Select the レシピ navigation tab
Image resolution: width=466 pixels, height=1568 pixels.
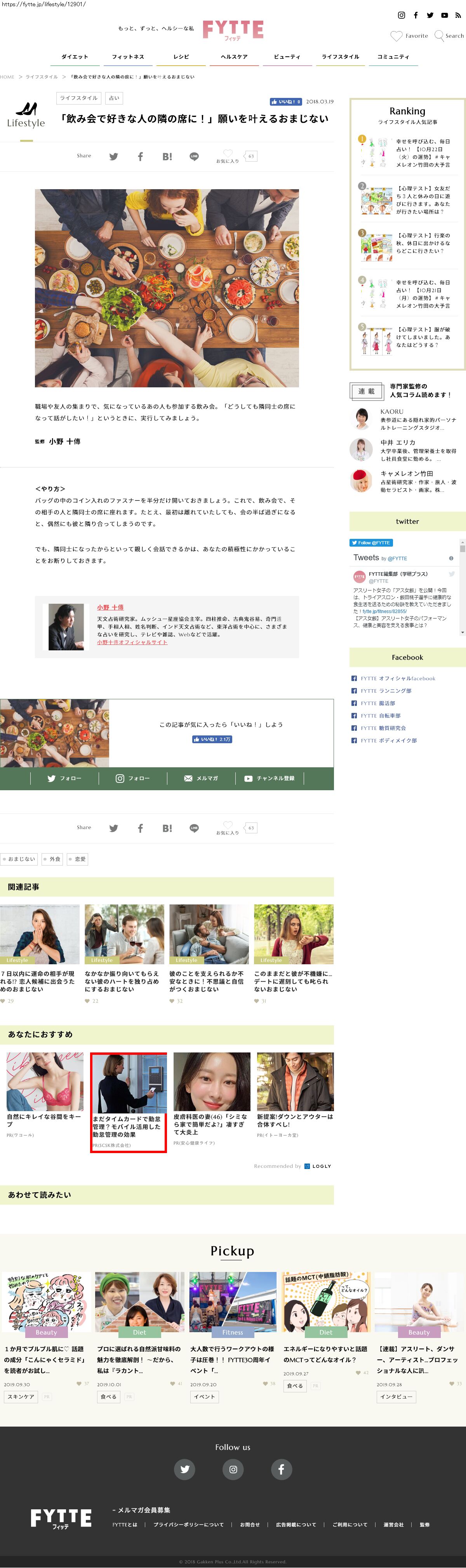pyautogui.click(x=181, y=57)
